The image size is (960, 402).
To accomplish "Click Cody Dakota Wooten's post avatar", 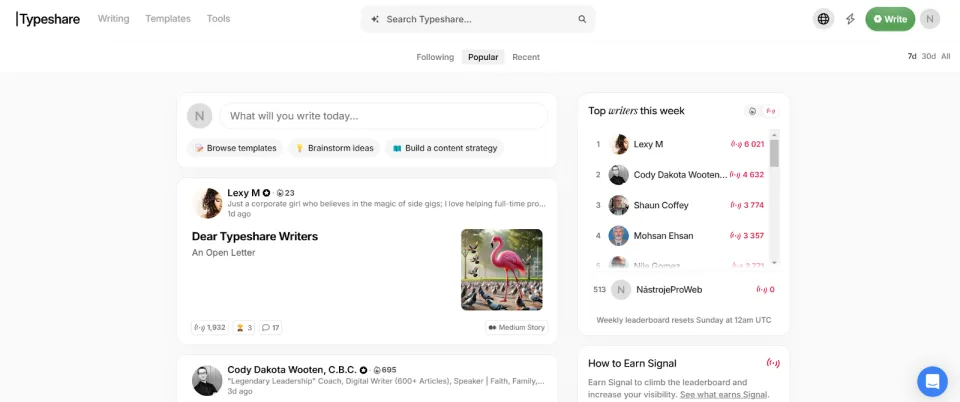I will 207,380.
